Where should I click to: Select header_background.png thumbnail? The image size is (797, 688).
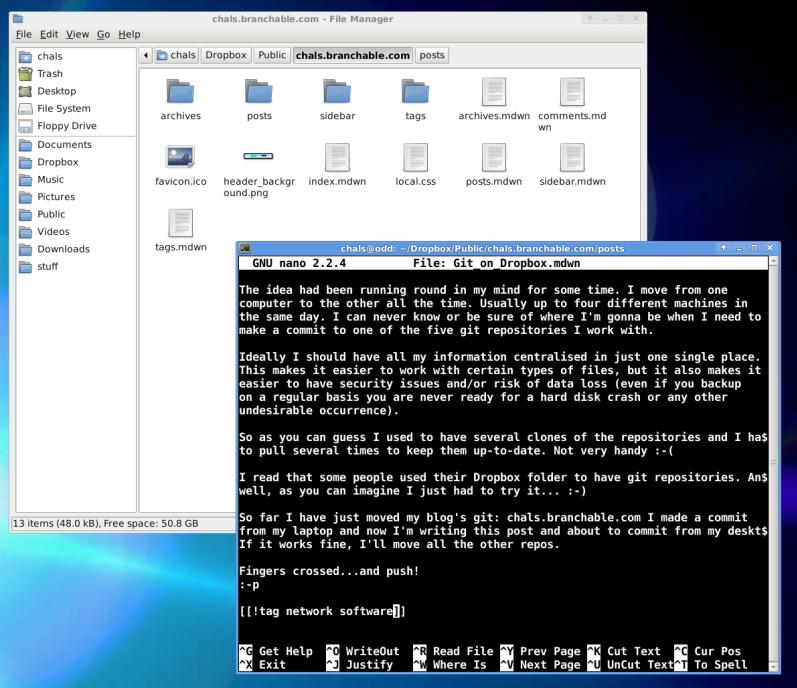[258, 156]
